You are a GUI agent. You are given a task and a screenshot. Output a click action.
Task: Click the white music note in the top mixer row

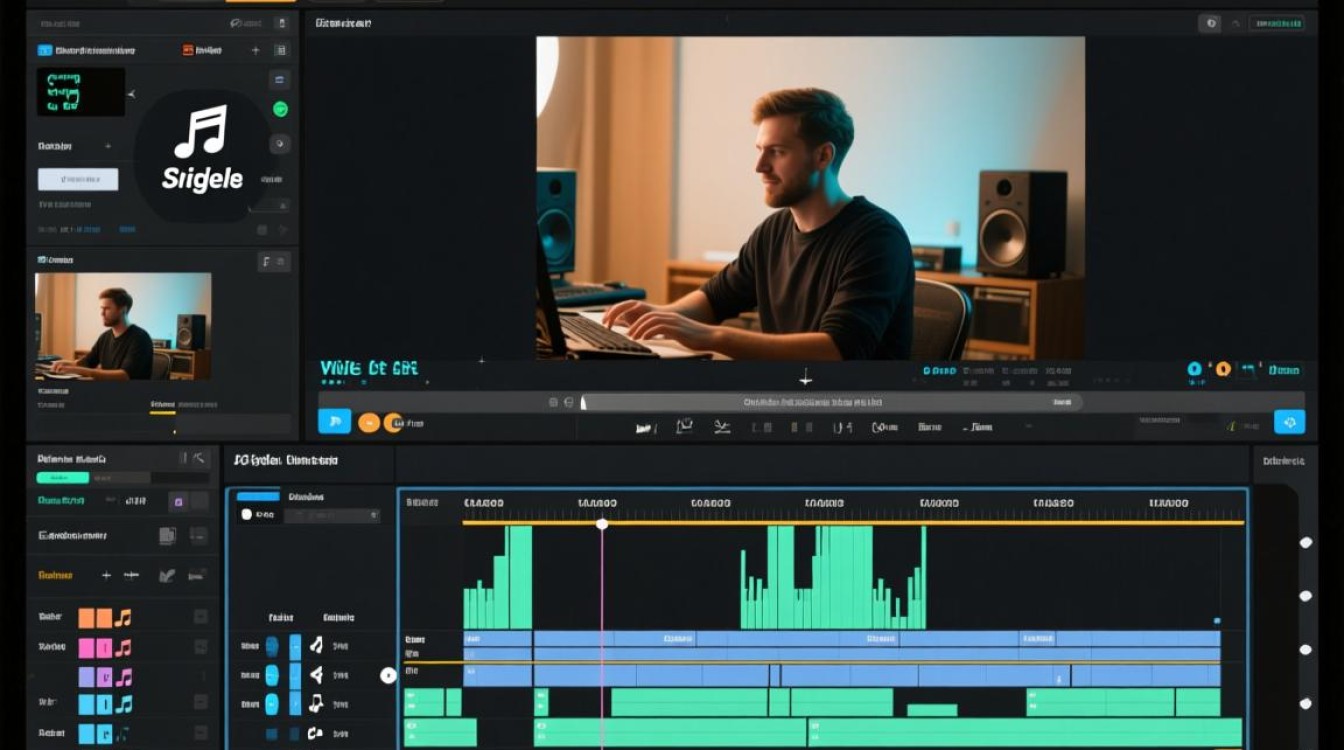316,645
